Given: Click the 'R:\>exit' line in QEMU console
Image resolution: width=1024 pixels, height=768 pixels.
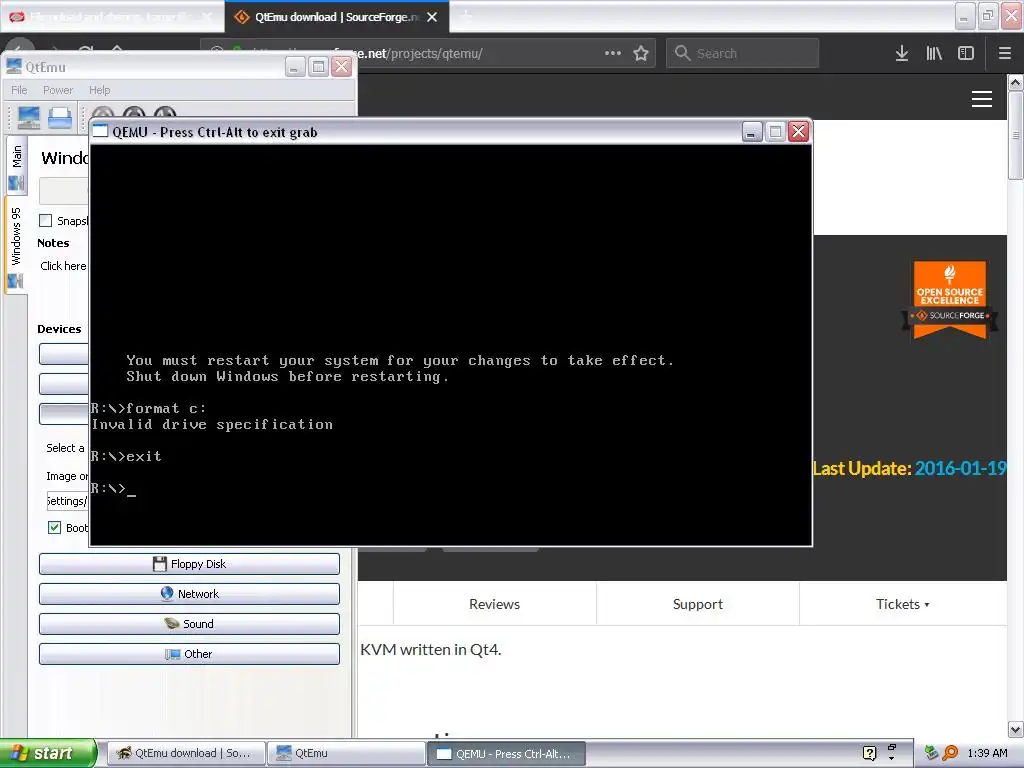Looking at the screenshot, I should tap(126, 456).
